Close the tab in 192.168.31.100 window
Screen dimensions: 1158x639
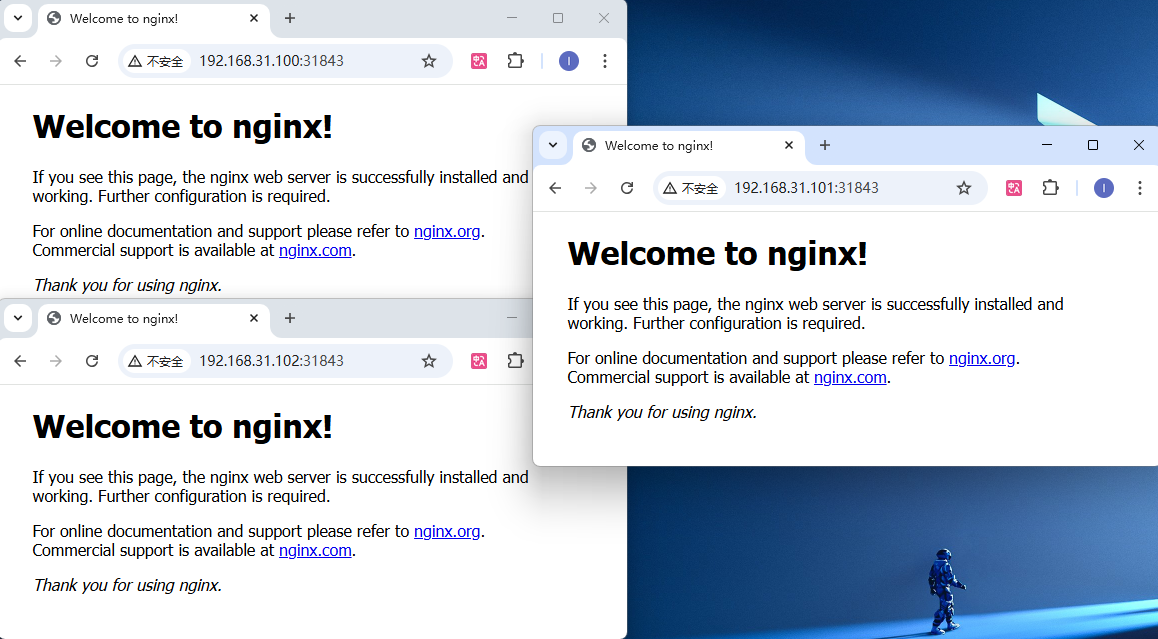pyautogui.click(x=253, y=18)
